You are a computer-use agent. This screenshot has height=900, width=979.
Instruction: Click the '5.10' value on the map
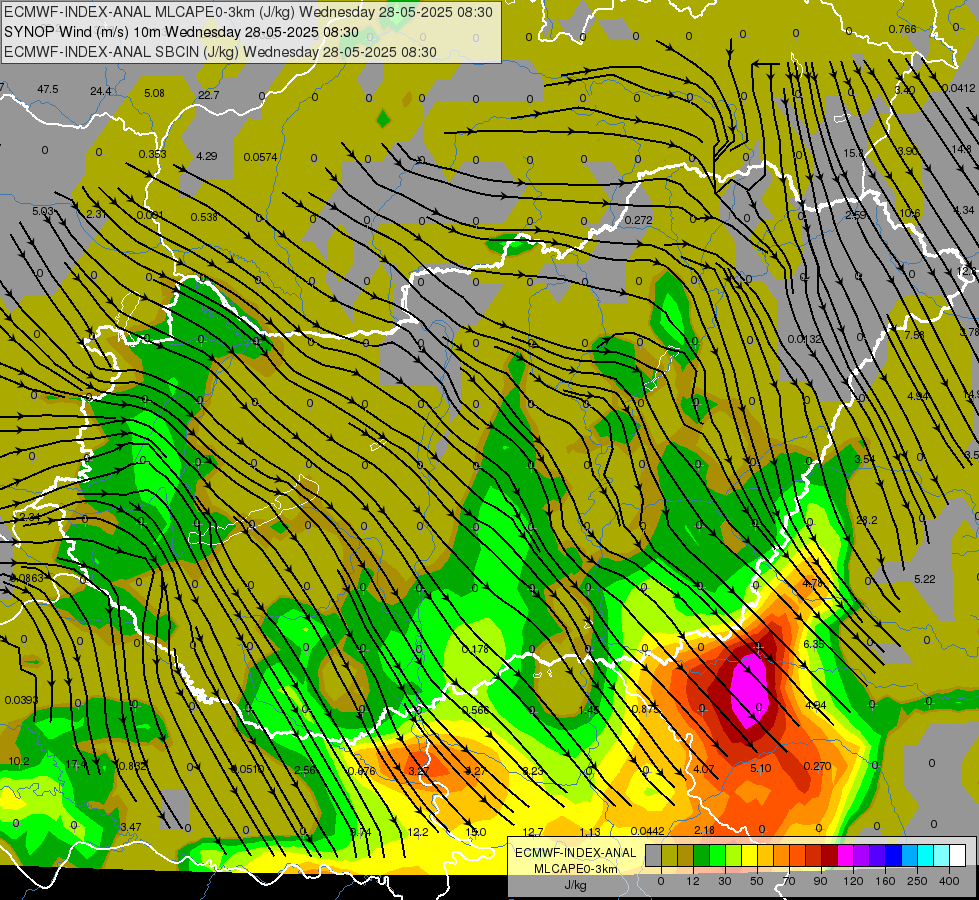(x=760, y=768)
